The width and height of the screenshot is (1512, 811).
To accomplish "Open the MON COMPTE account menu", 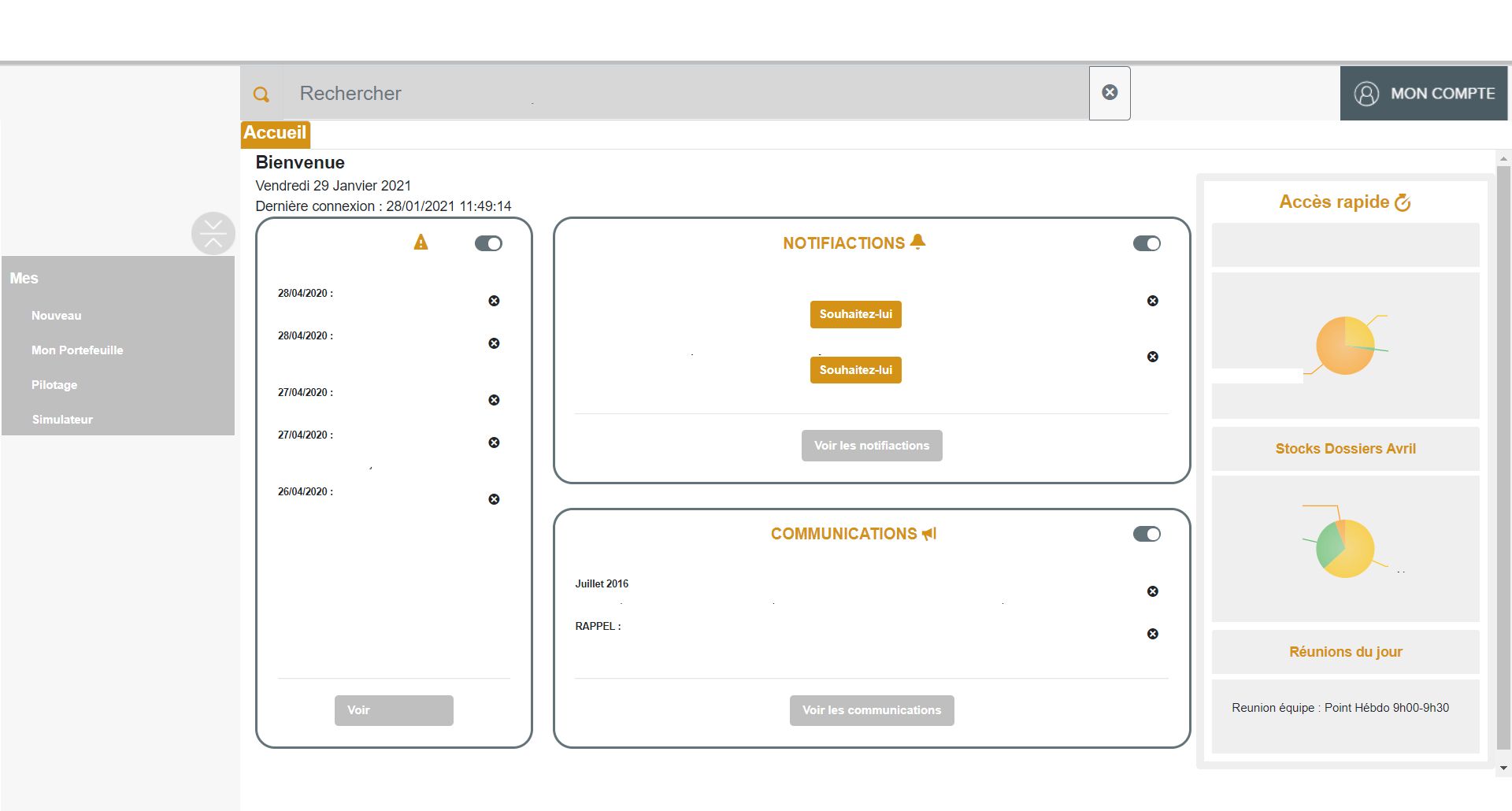I will [1424, 94].
